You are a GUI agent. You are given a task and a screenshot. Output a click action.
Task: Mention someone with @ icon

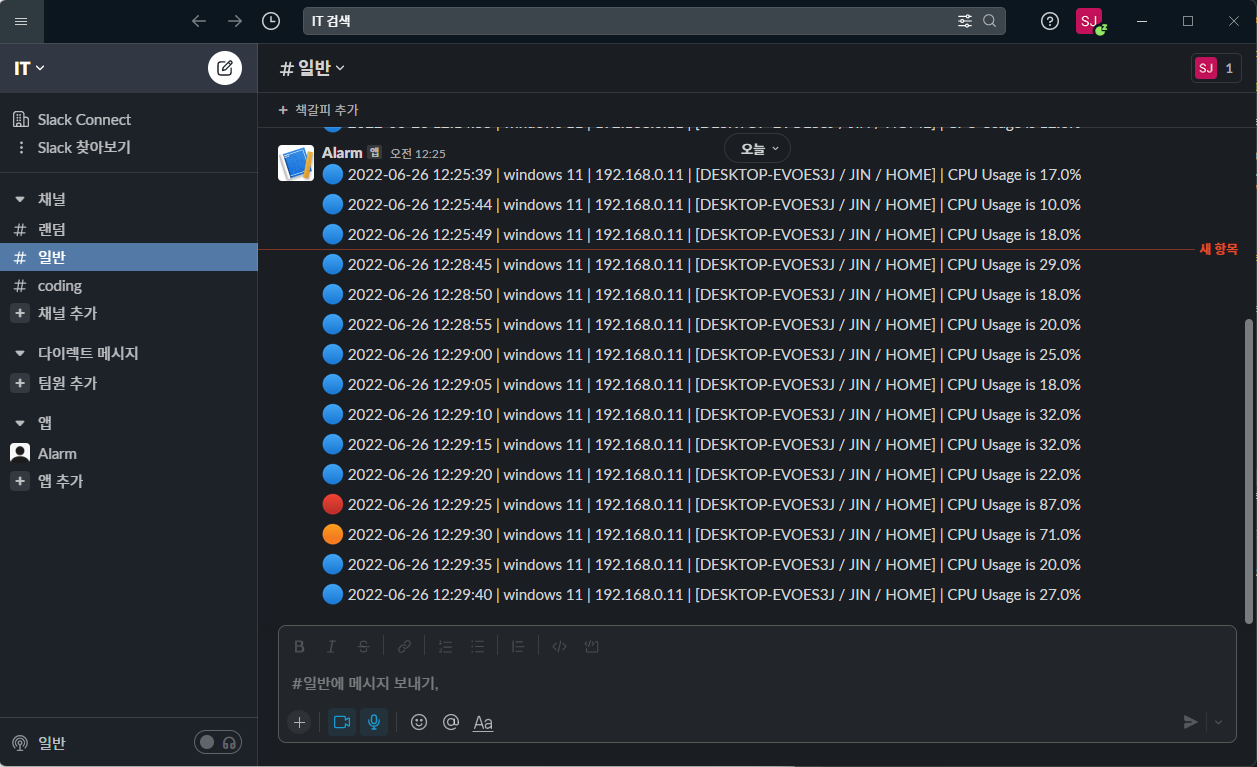(x=451, y=722)
